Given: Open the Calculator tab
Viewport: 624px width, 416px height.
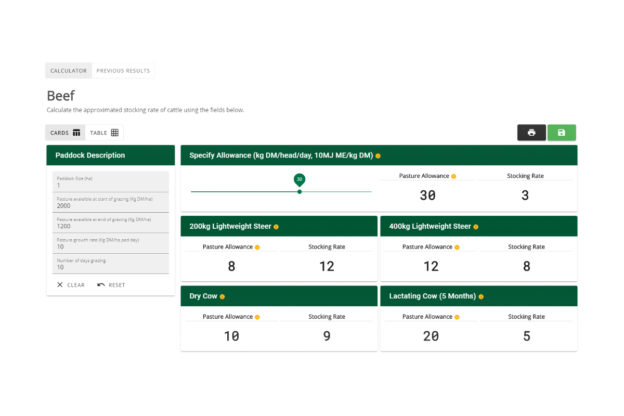Looking at the screenshot, I should 68,71.
